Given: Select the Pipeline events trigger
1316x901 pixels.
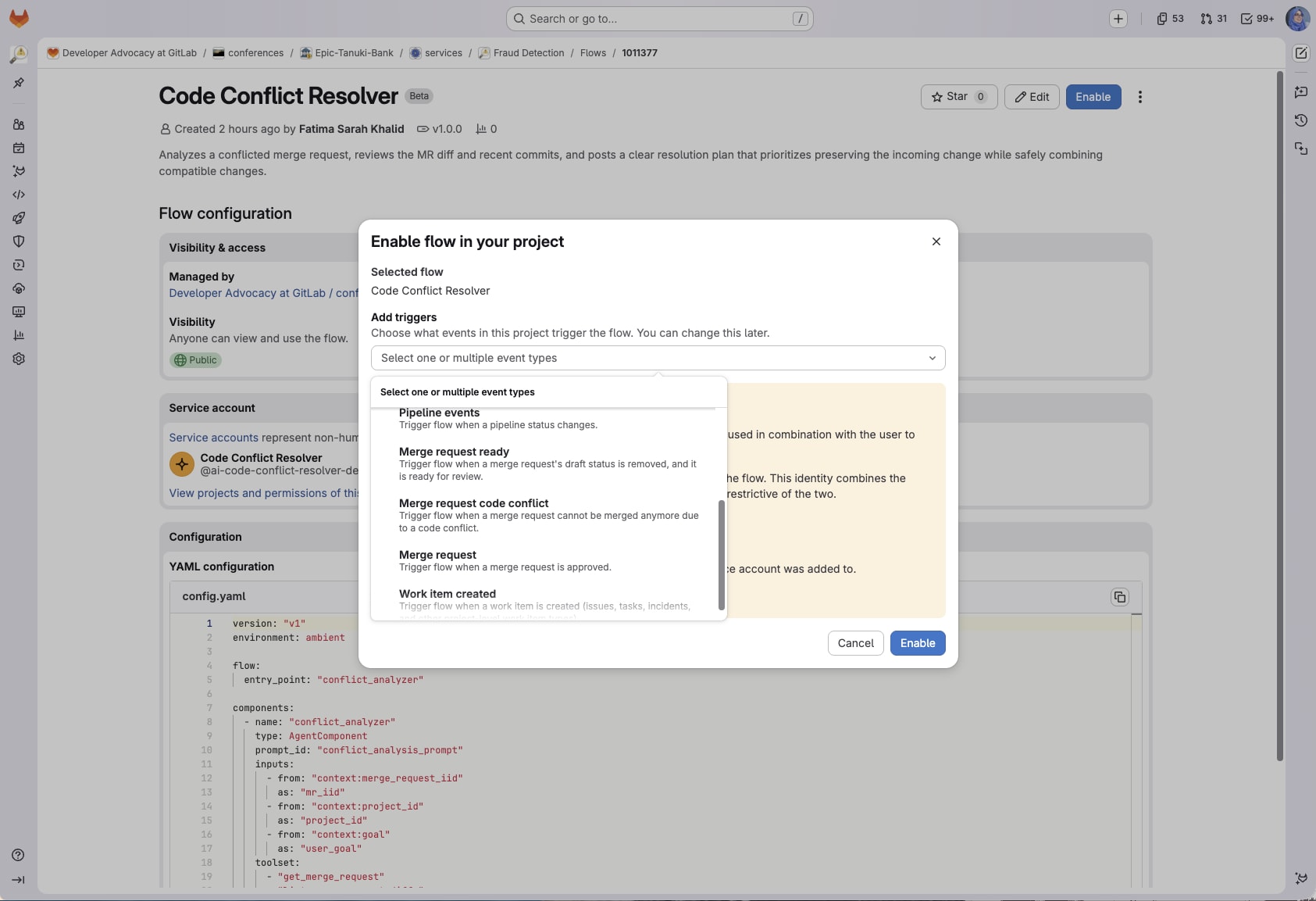Looking at the screenshot, I should click(x=549, y=419).
